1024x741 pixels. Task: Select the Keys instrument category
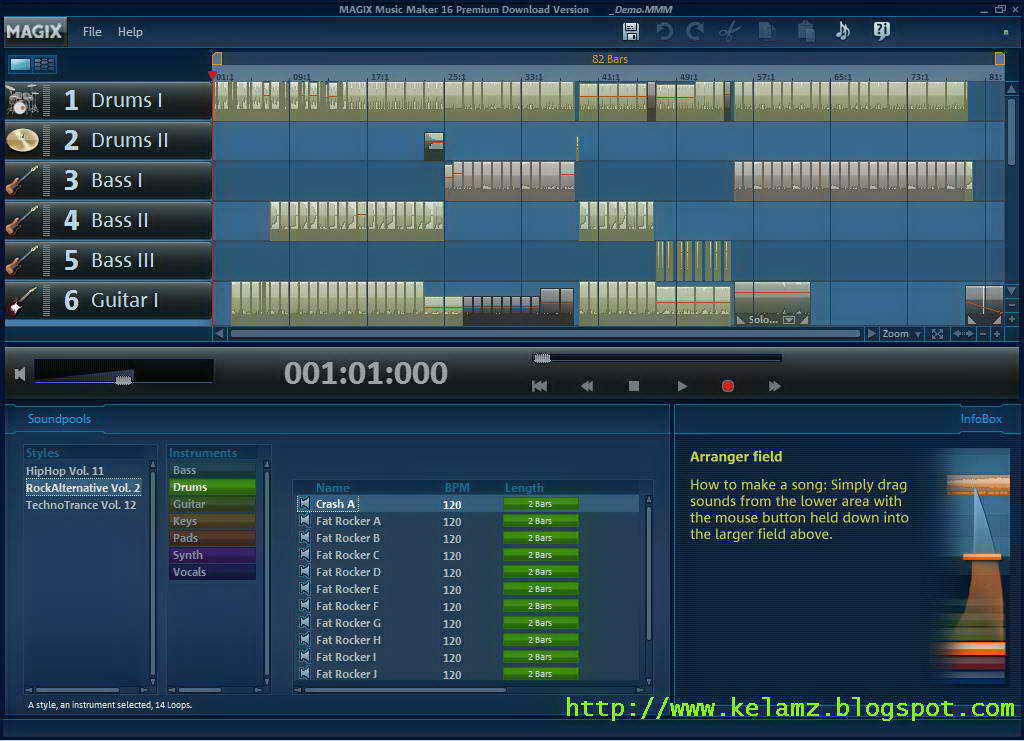pyautogui.click(x=212, y=521)
